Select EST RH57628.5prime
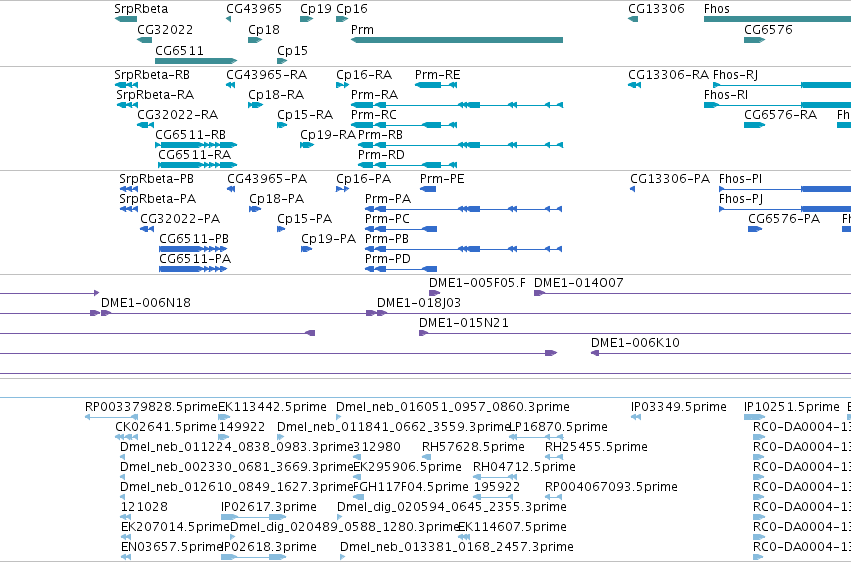851x562 pixels. (x=473, y=447)
